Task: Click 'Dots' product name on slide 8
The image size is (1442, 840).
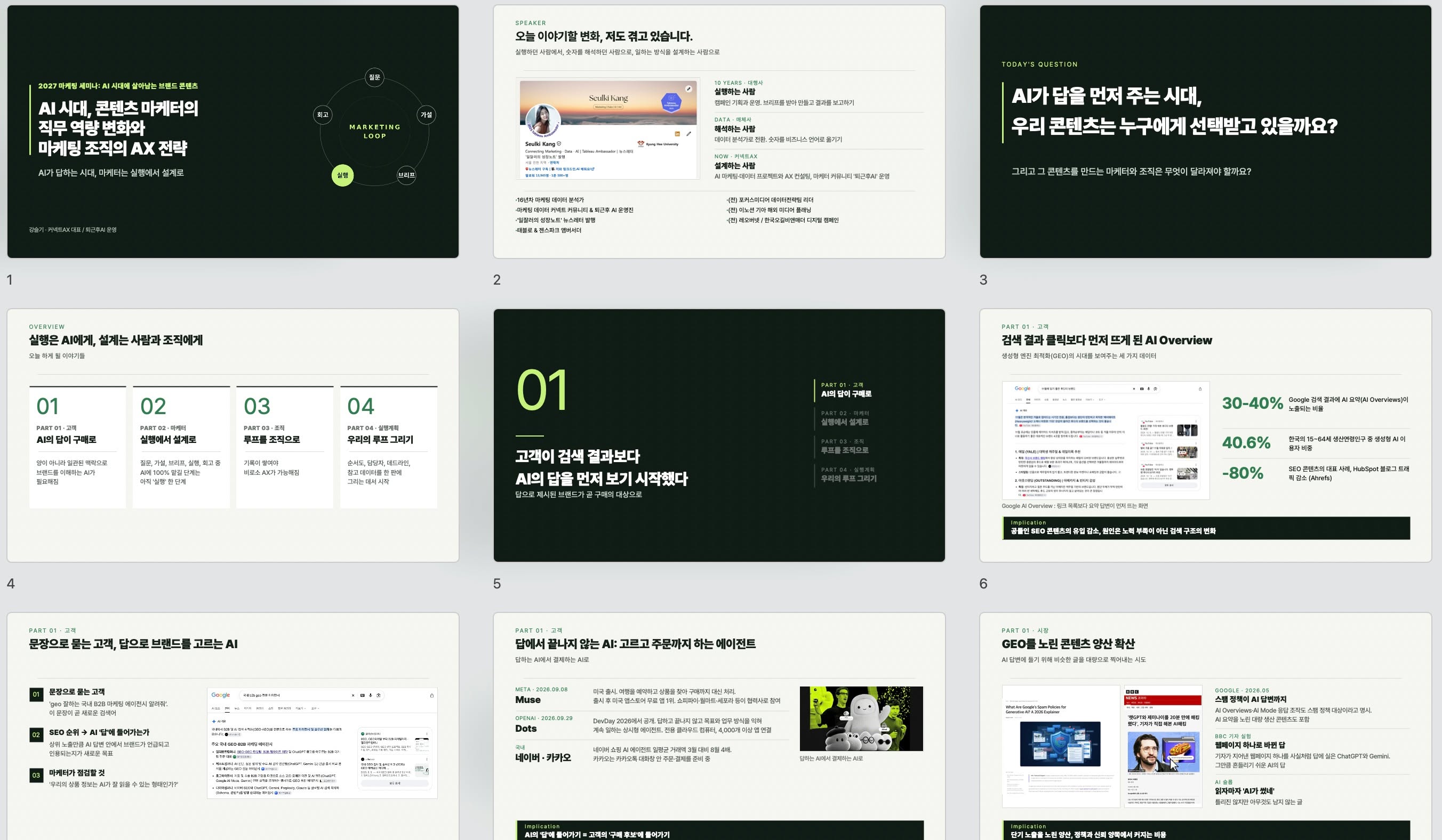Action: (x=526, y=729)
